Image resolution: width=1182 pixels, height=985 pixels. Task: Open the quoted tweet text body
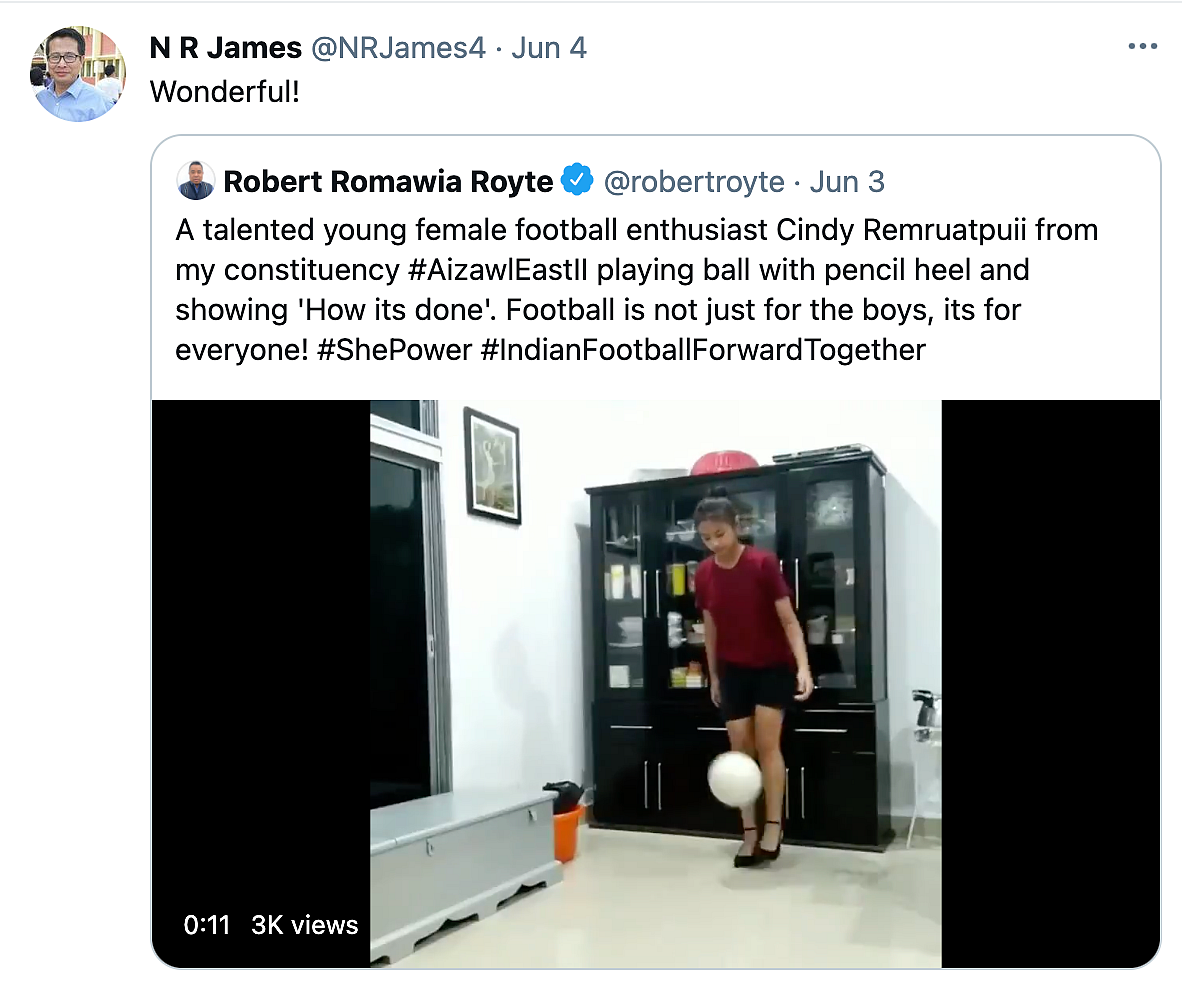[x=636, y=289]
